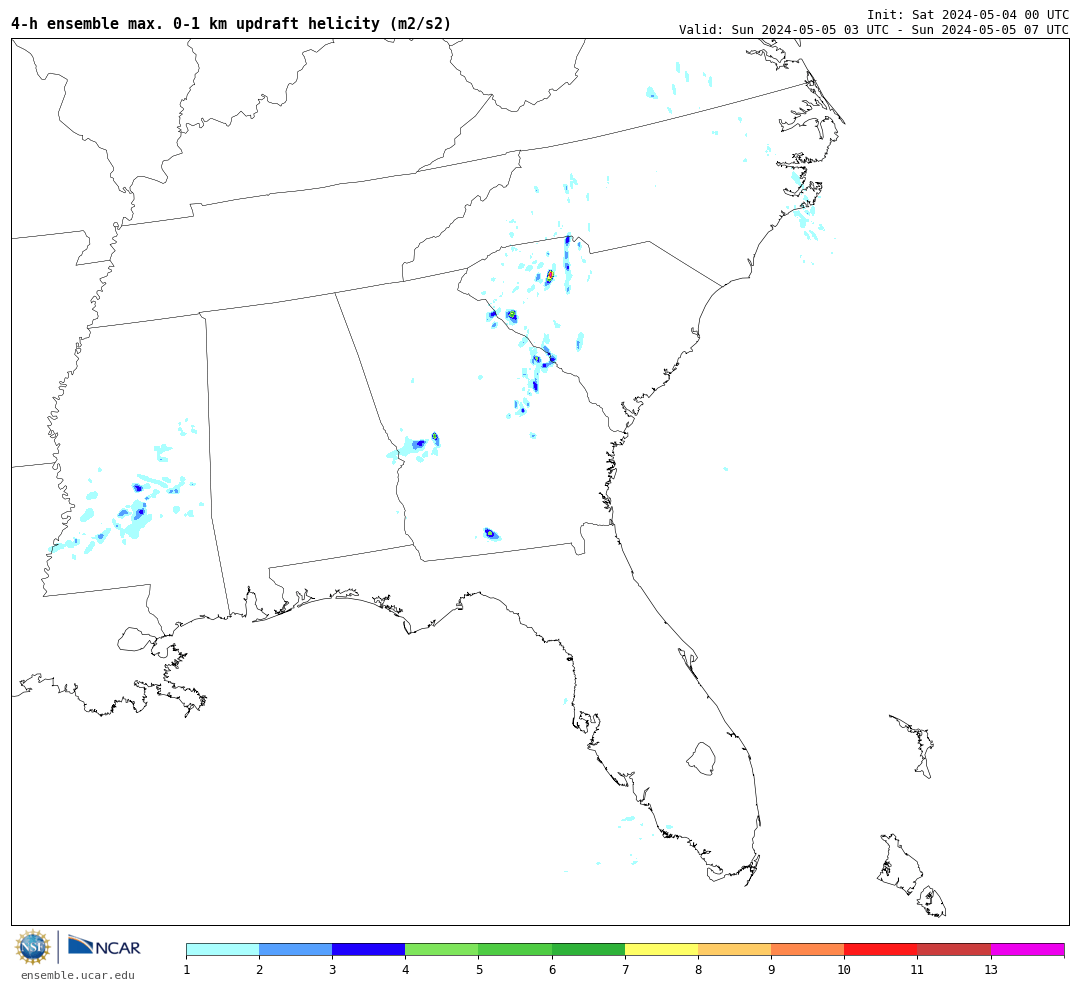The image size is (1080, 988).
Task: Click the light blue 2-3 colorbar swatch
Action: coord(295,949)
